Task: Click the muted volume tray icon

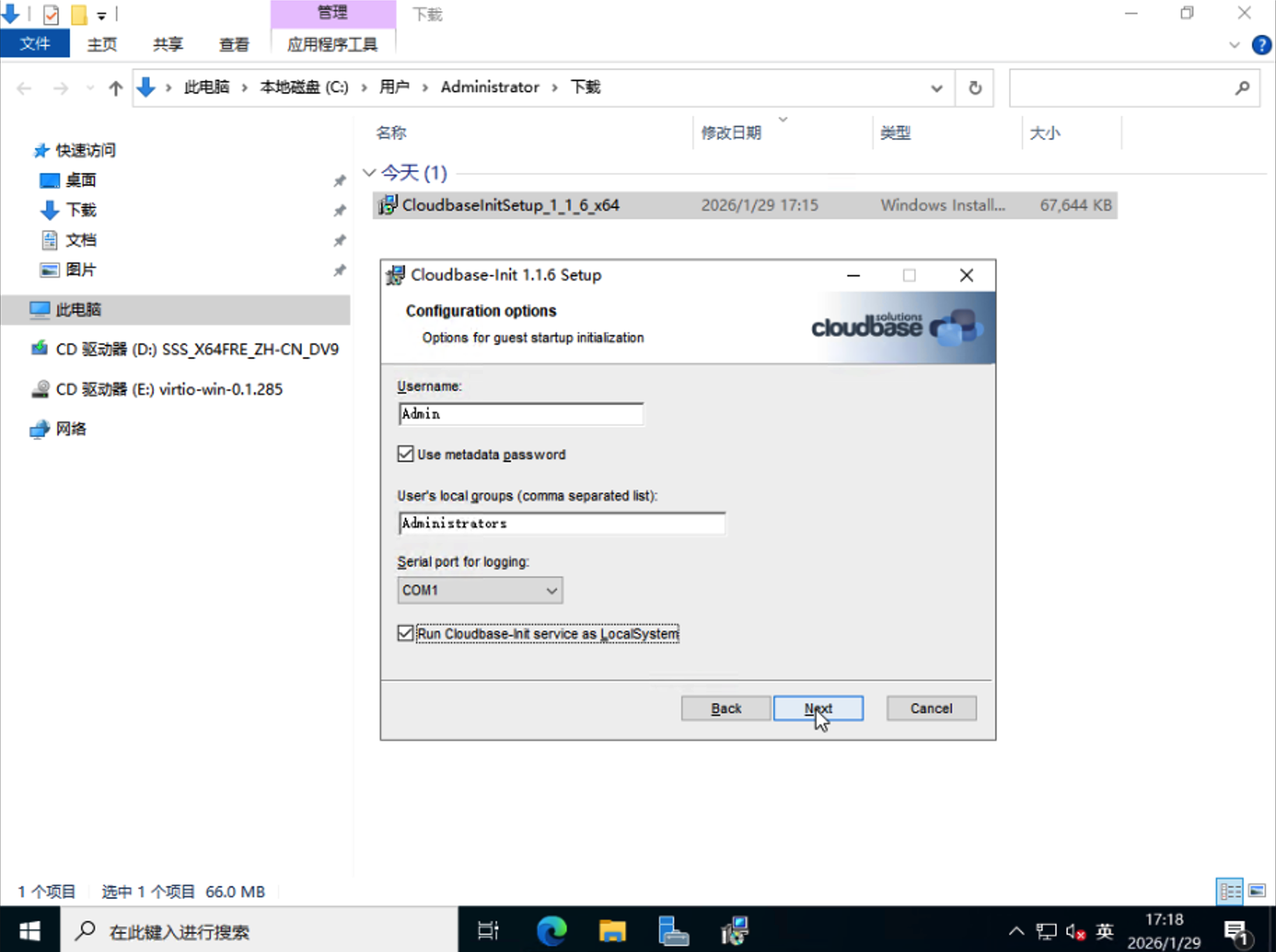Action: pyautogui.click(x=1075, y=931)
